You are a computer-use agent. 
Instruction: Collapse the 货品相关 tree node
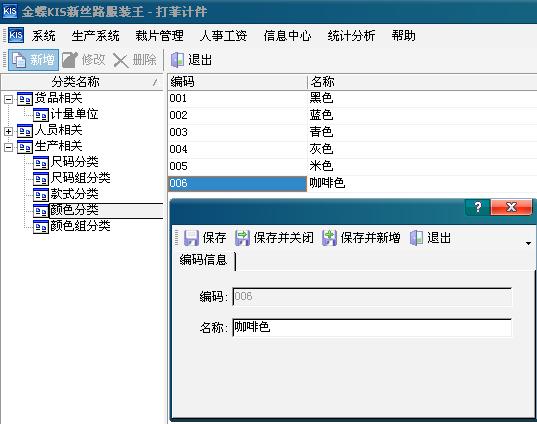point(9,100)
